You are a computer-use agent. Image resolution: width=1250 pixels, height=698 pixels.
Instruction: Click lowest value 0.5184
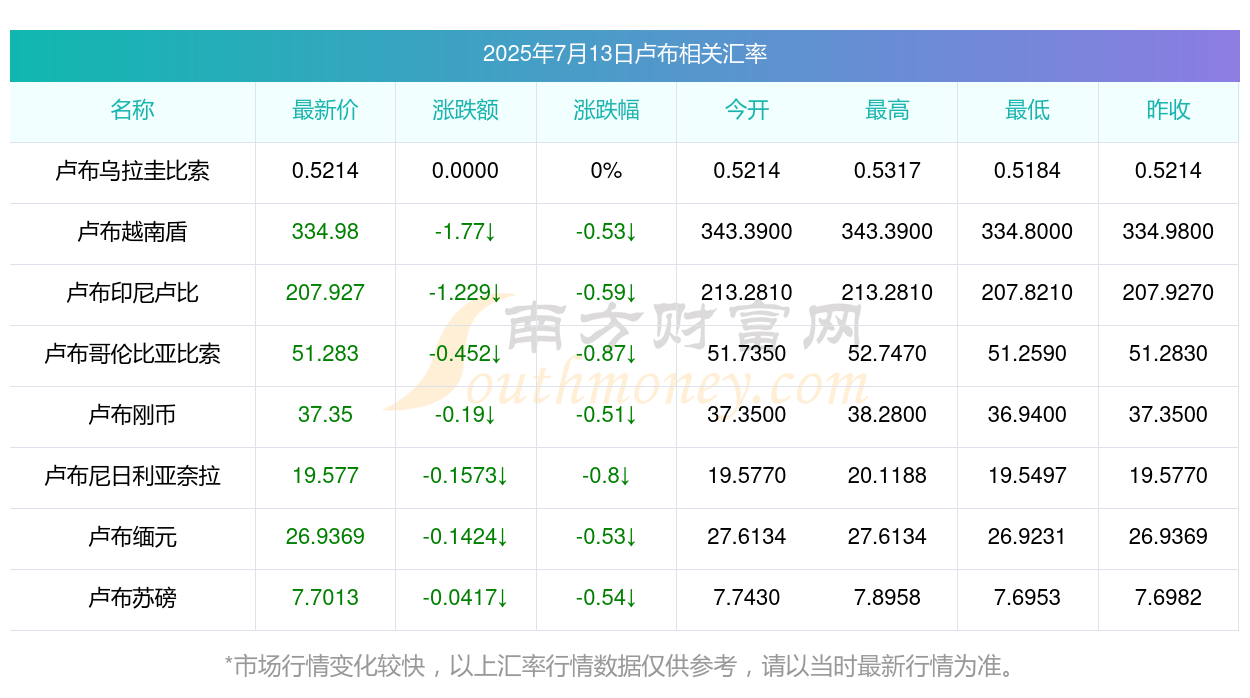pos(1028,171)
